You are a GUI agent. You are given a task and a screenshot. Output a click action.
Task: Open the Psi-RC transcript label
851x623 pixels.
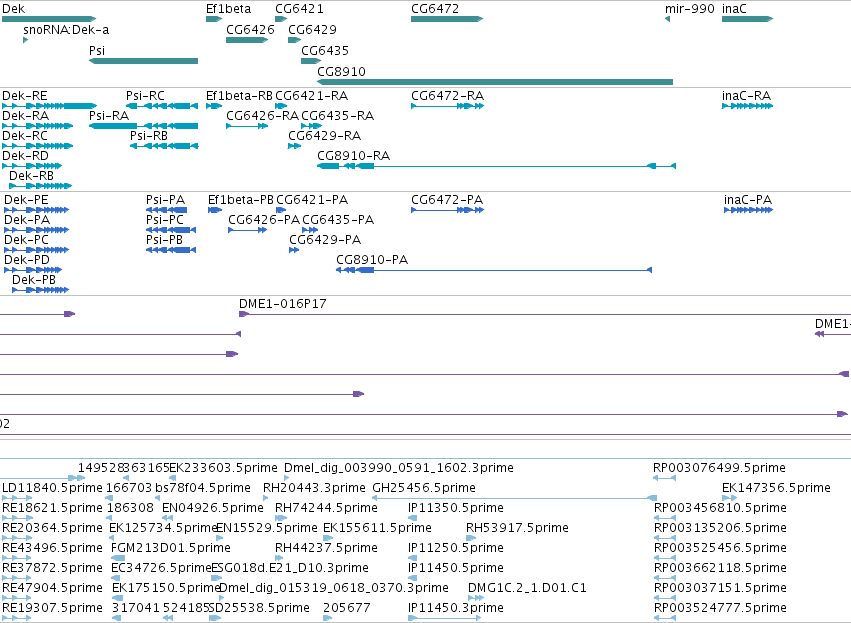[145, 96]
